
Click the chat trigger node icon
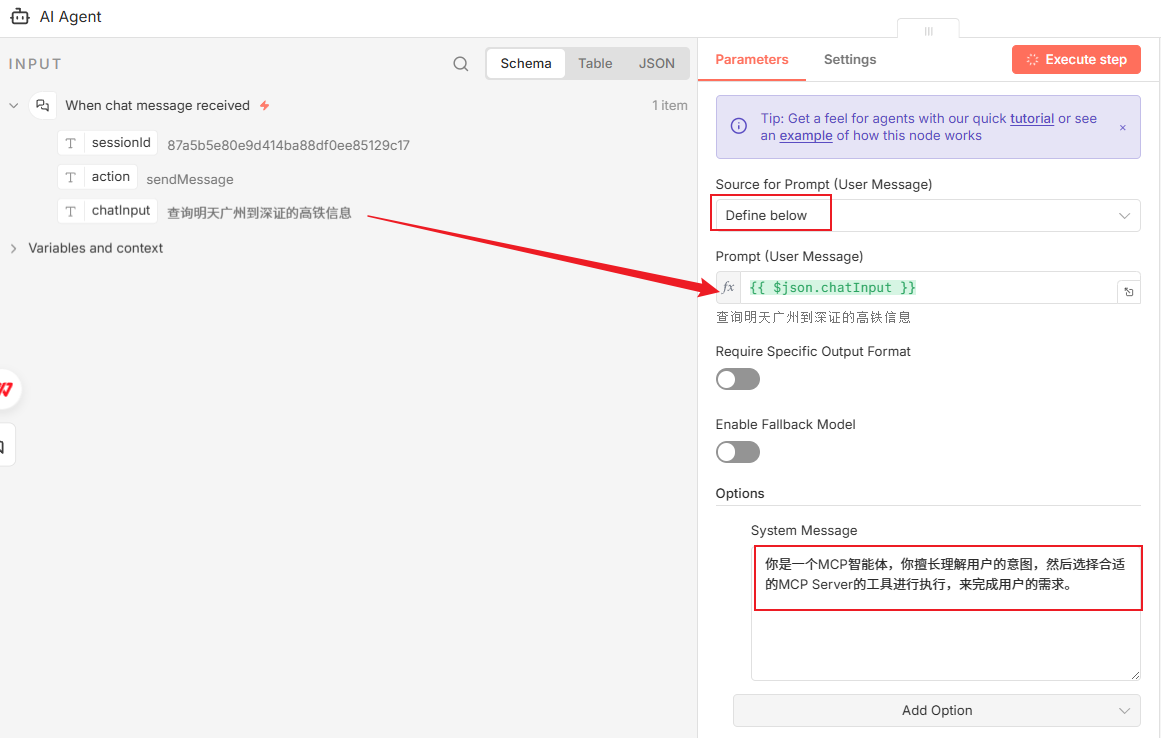43,106
